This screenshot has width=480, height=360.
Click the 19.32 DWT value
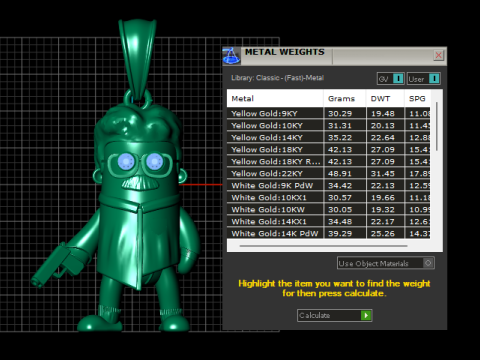point(383,210)
